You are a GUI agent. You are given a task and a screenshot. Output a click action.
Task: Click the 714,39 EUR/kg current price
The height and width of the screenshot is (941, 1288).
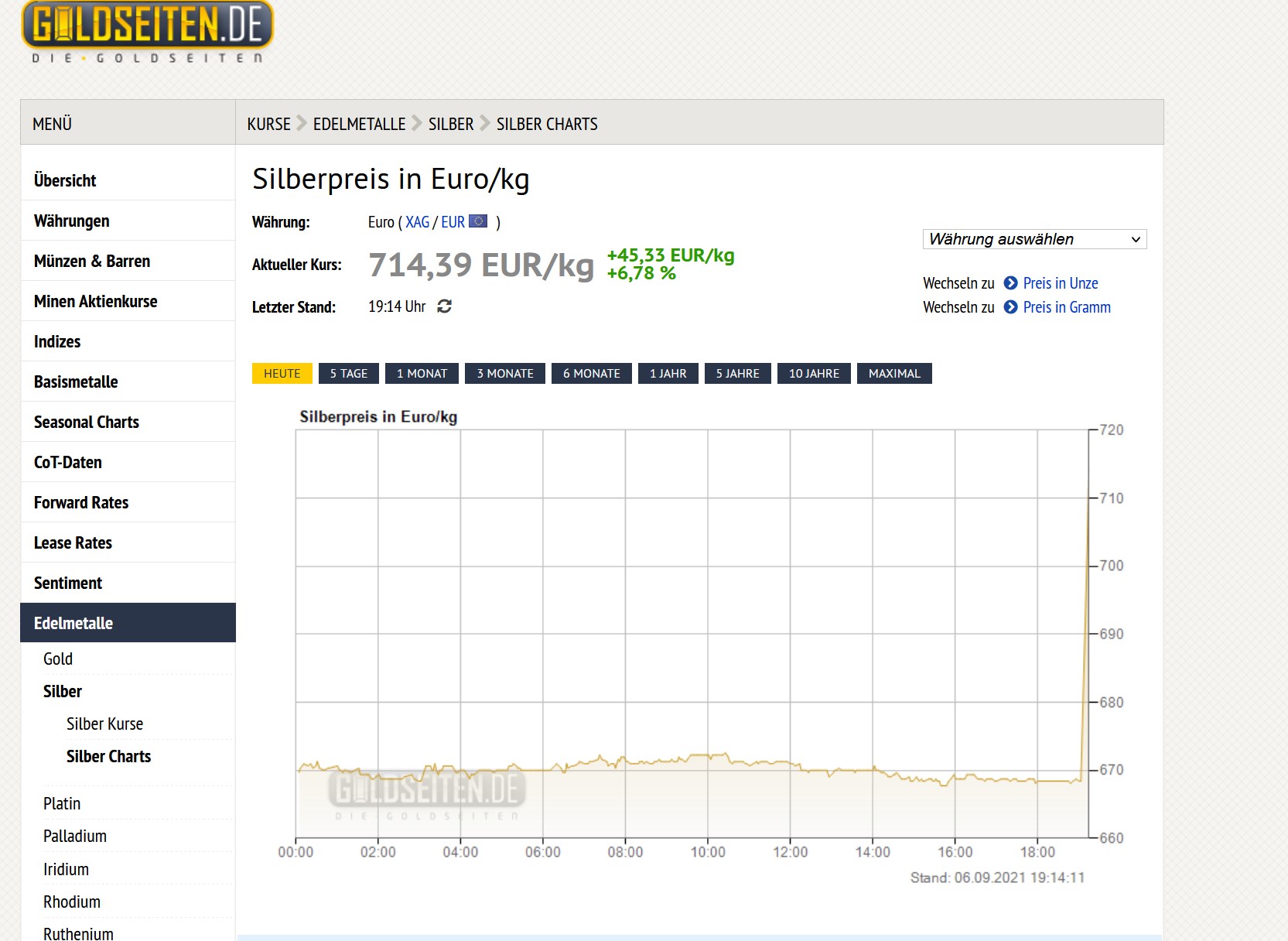click(481, 265)
